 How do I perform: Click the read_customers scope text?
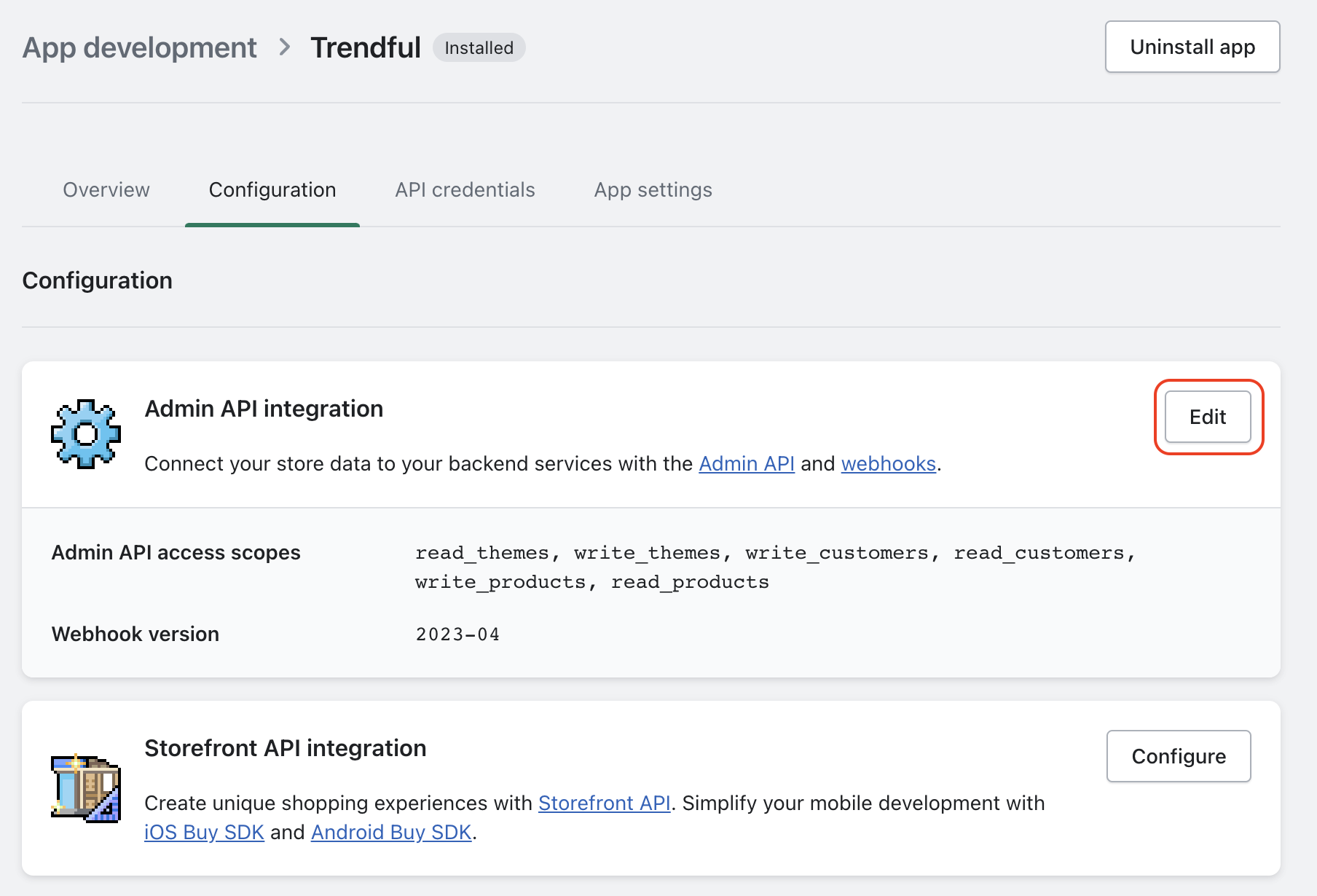coord(1039,554)
